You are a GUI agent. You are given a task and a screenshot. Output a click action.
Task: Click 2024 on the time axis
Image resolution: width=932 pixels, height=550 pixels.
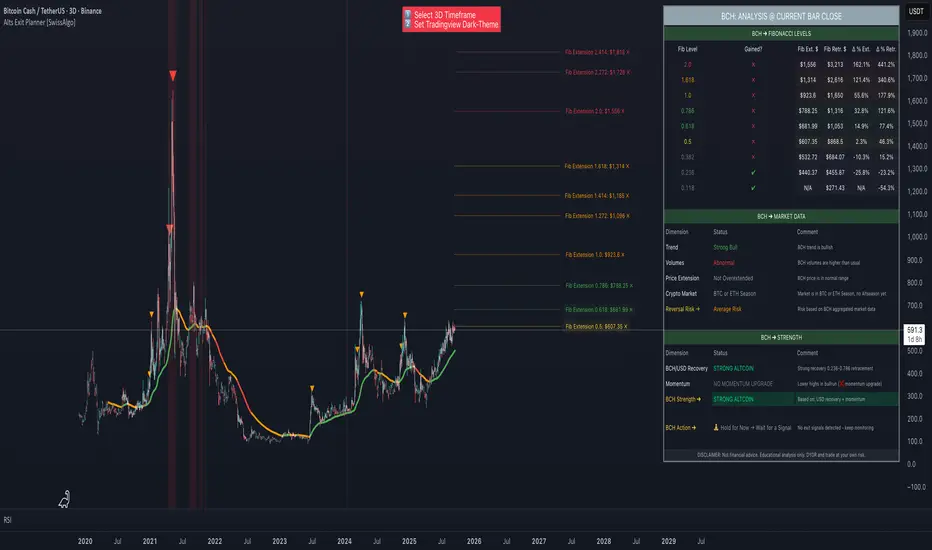tap(344, 541)
